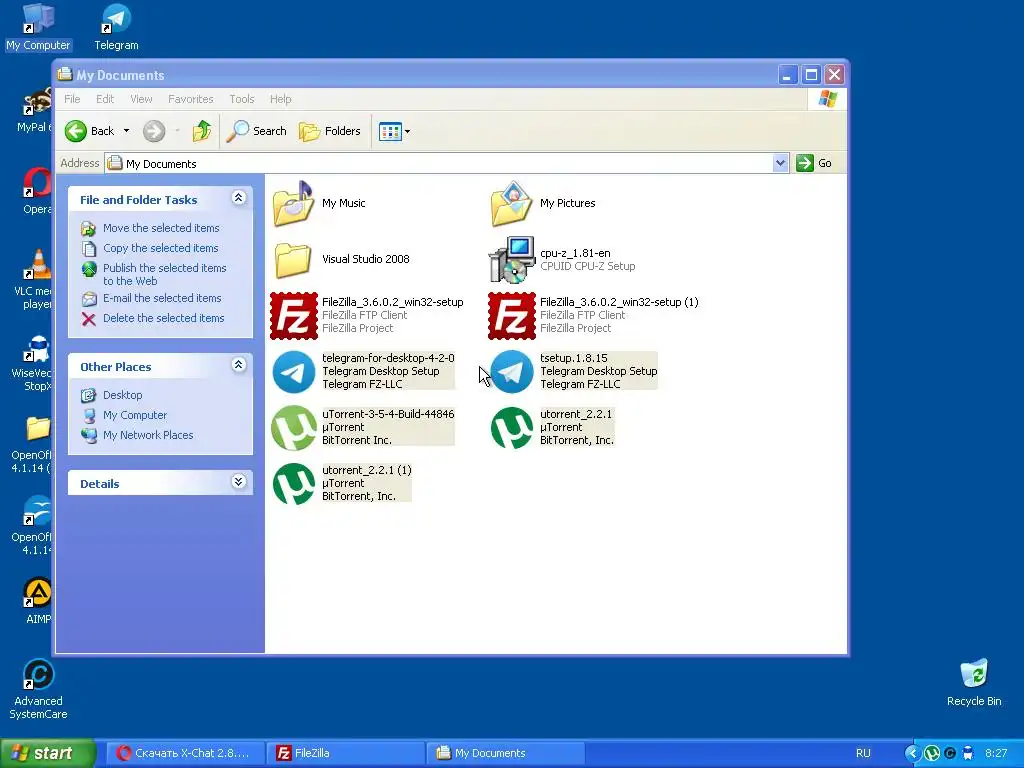Click the uTorrent system tray icon
The height and width of the screenshot is (768, 1024).
click(x=932, y=753)
